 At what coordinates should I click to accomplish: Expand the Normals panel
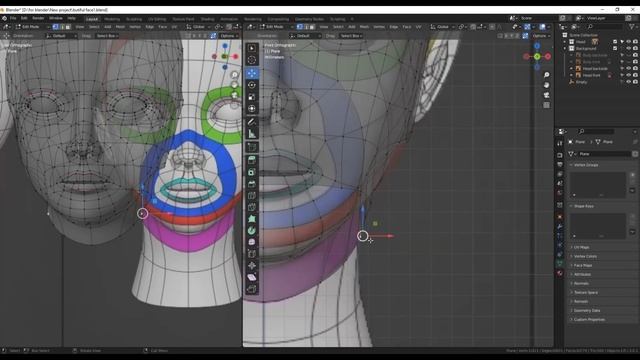[x=581, y=283]
